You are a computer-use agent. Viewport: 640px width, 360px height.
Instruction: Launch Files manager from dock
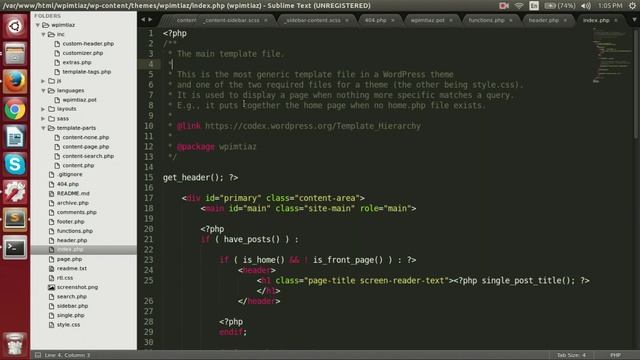pos(15,54)
